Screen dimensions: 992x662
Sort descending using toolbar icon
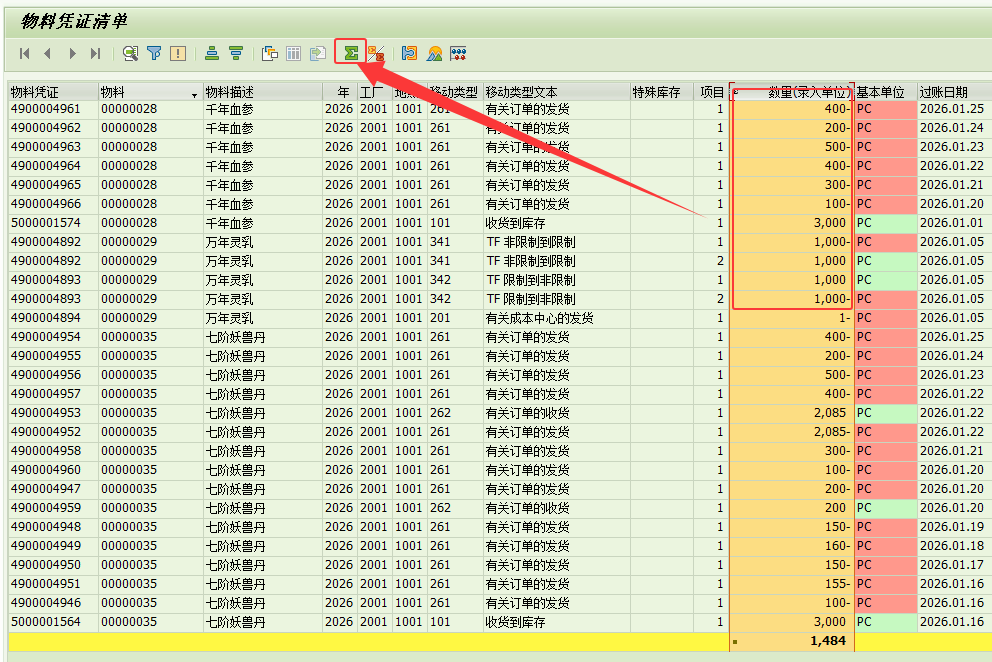coord(236,53)
